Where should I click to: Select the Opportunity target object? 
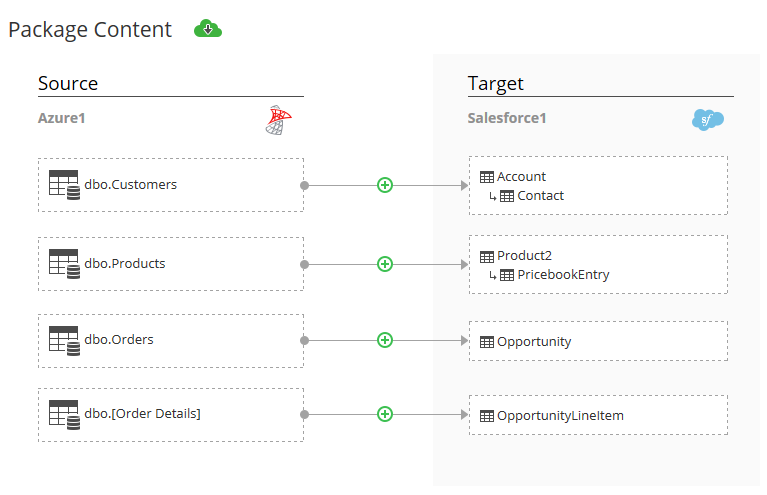click(534, 342)
